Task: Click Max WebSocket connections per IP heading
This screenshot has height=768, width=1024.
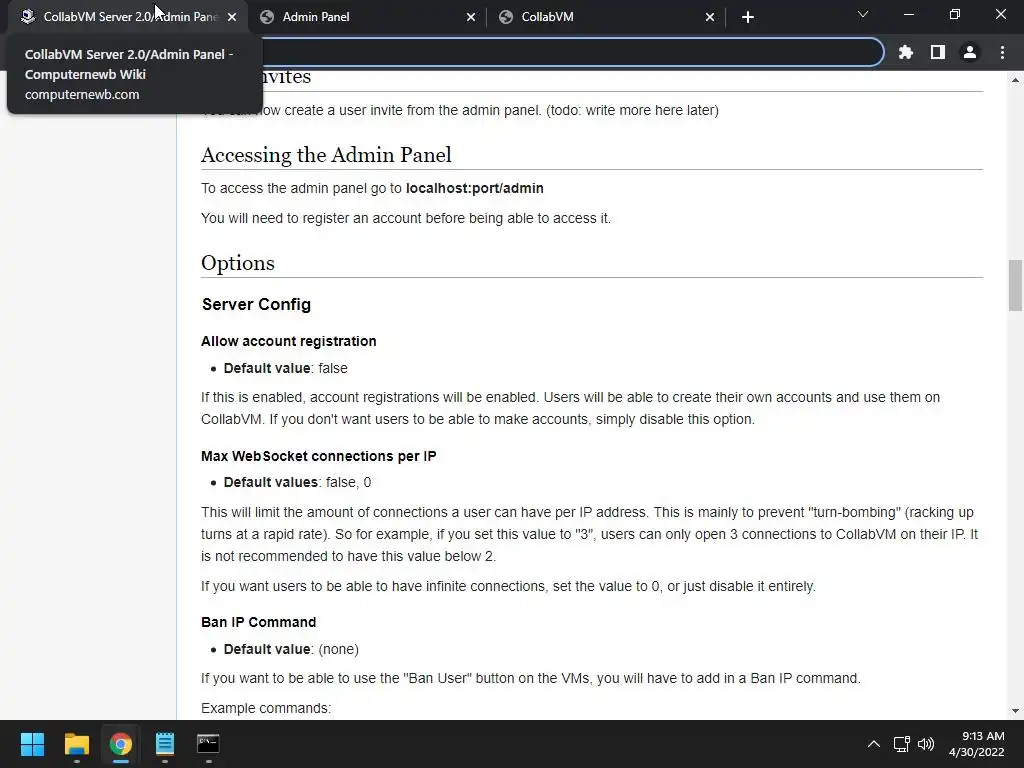Action: point(319,456)
